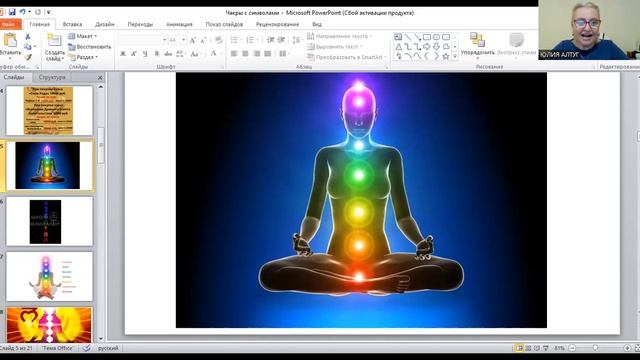Open the Анимация ribbon tab
The width and height of the screenshot is (640, 360).
click(x=179, y=24)
